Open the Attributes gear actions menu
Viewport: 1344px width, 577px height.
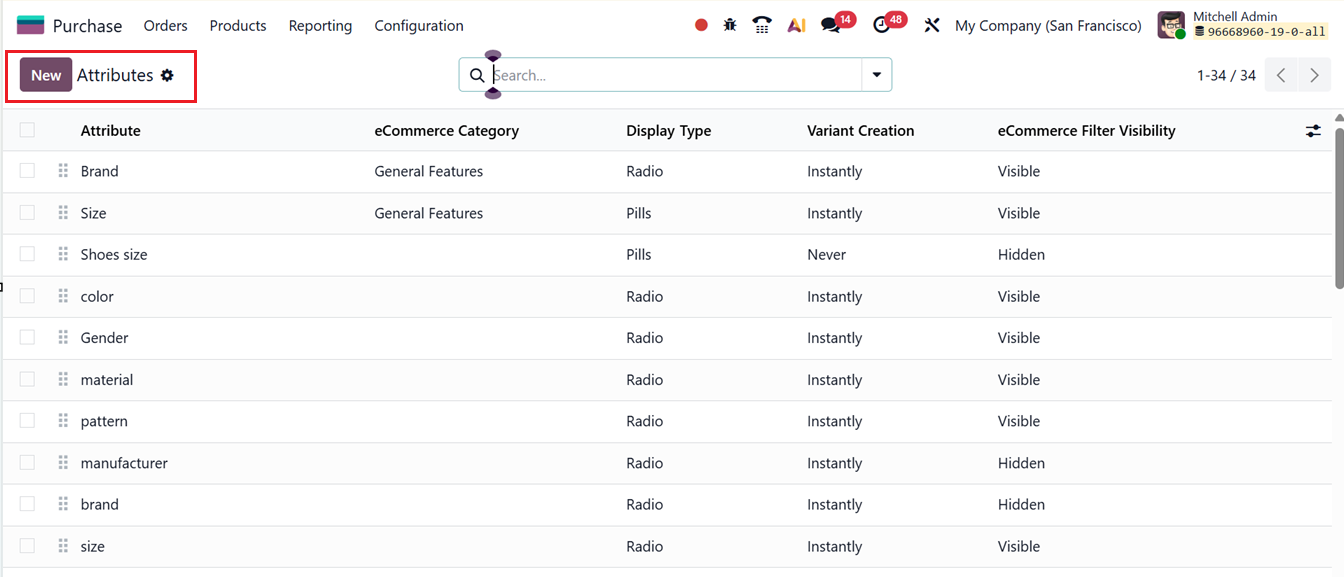point(167,75)
